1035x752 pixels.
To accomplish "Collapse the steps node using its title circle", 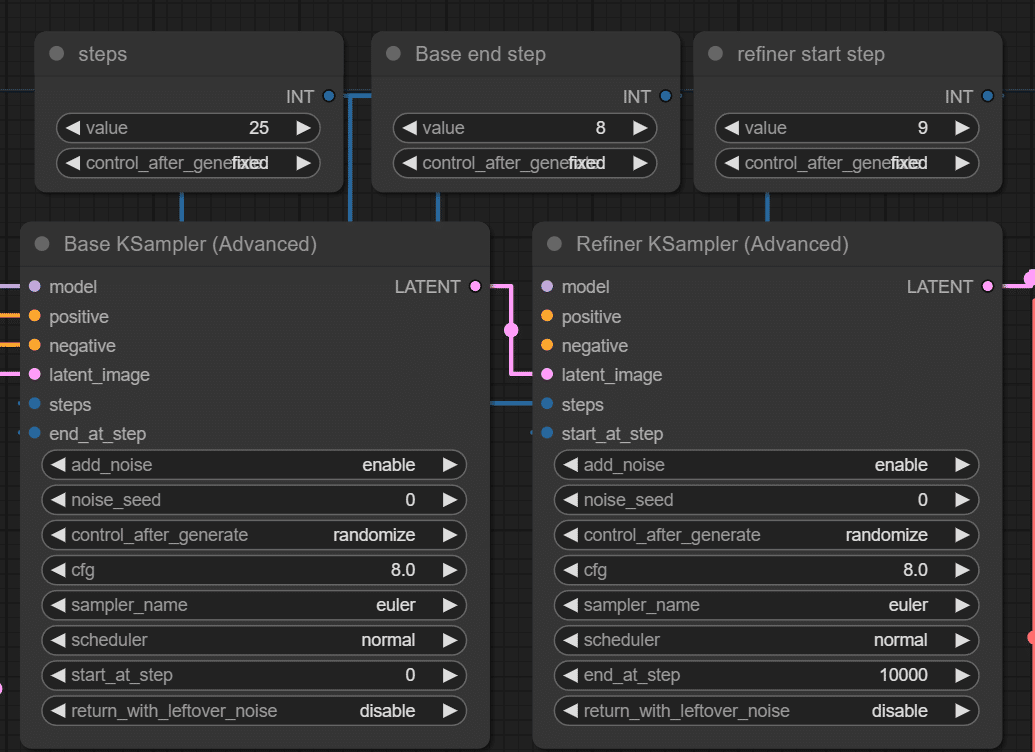I will [x=56, y=54].
